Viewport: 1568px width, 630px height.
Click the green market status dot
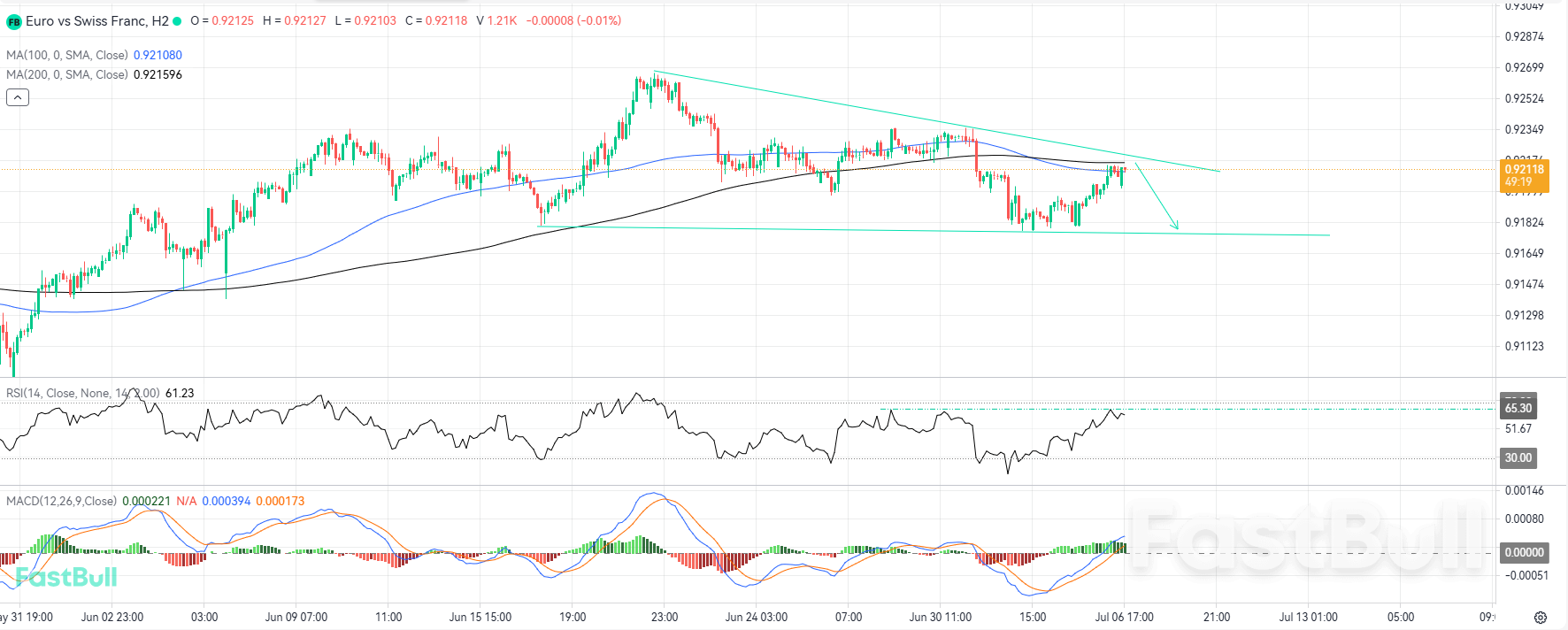pos(177,20)
